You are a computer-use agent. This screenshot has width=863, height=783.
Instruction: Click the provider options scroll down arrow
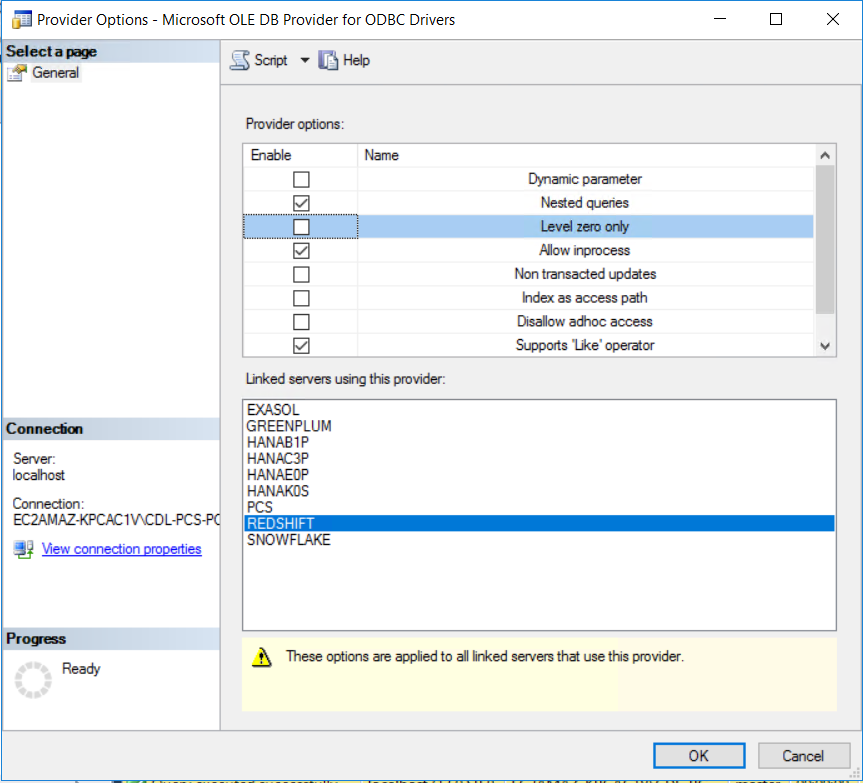[x=824, y=346]
